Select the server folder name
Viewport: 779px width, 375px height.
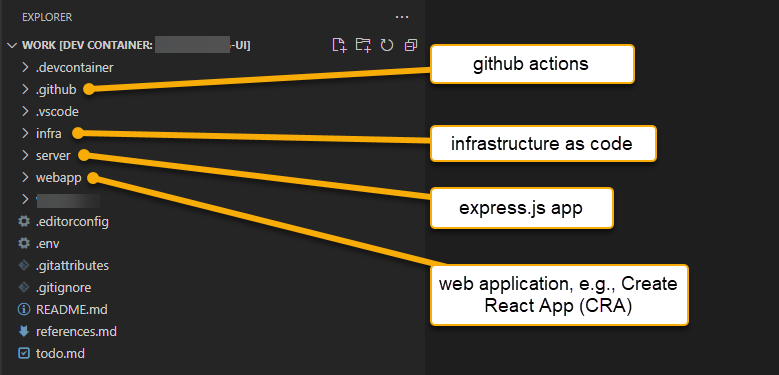point(53,155)
